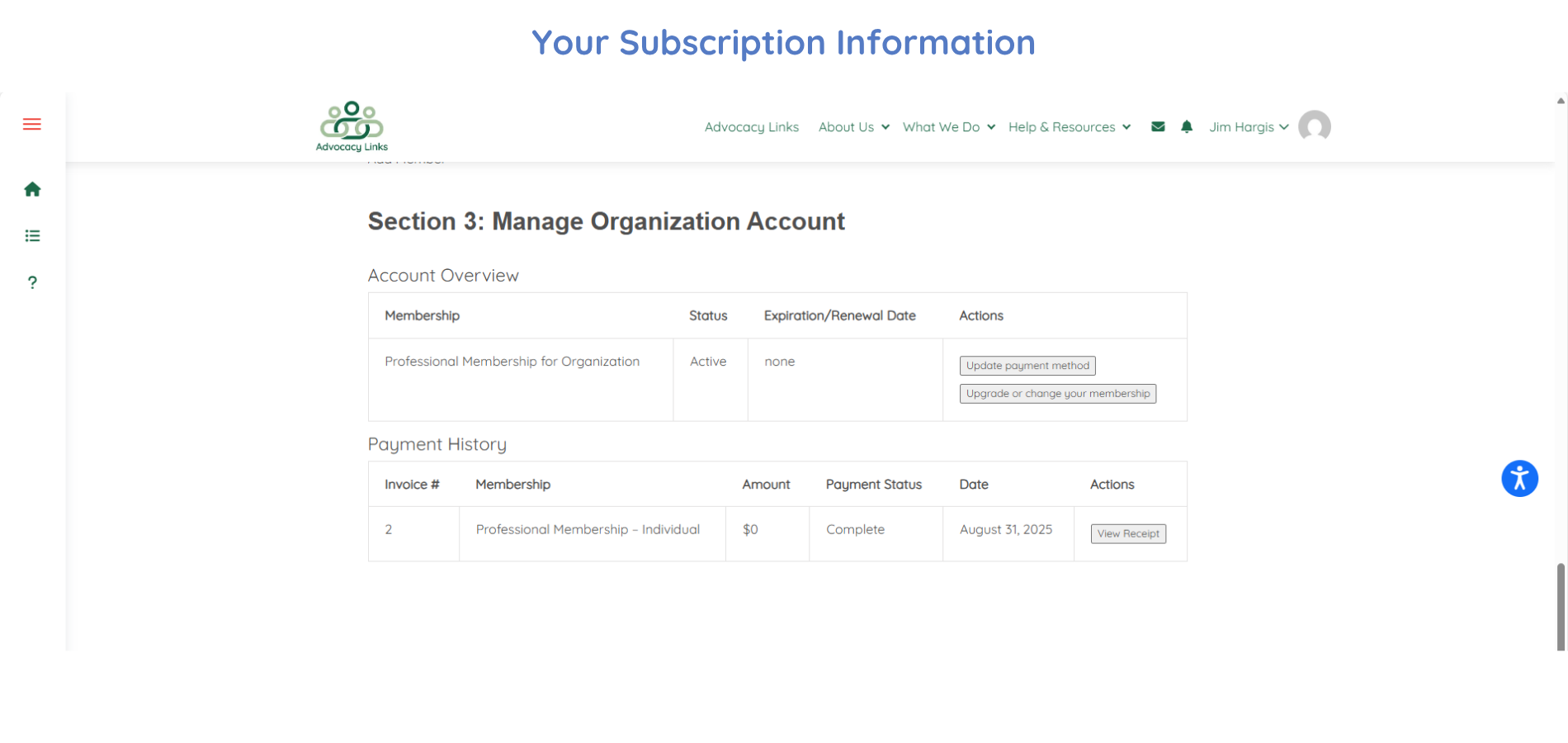Screen dimensions: 1568x743
Task: Click the Section 3 Manage Organization heading
Action: tap(606, 221)
